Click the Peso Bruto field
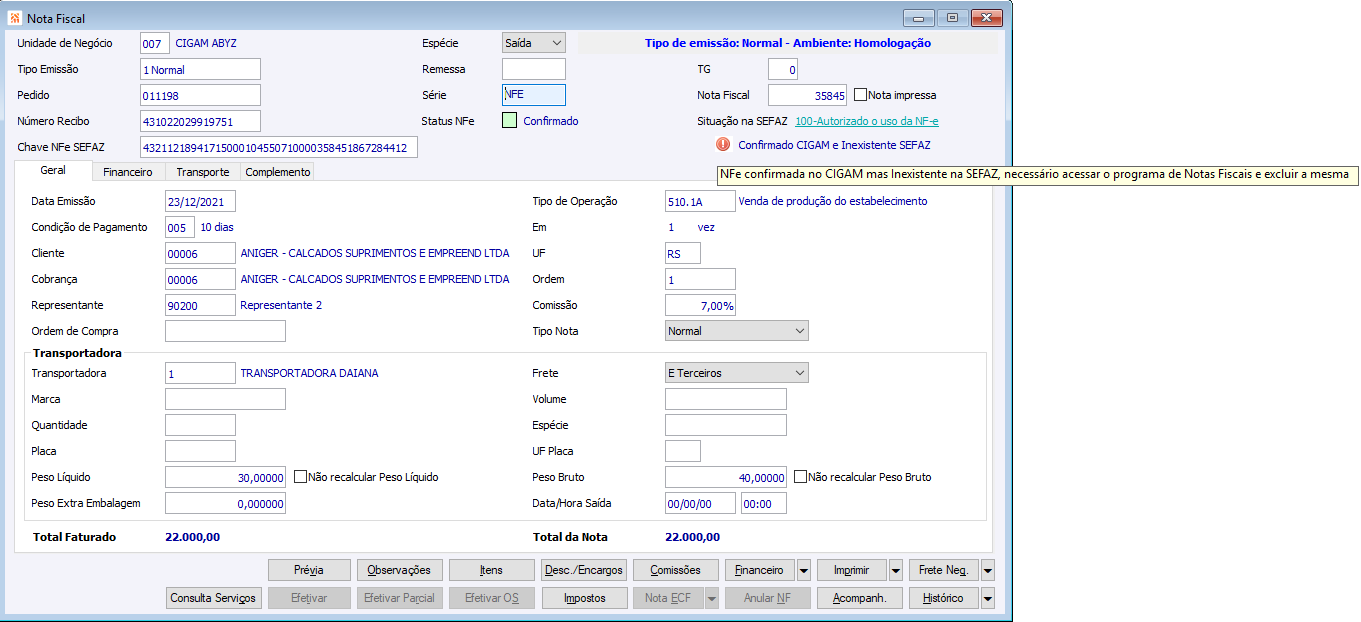Image resolution: width=1361 pixels, height=622 pixels. pos(726,477)
